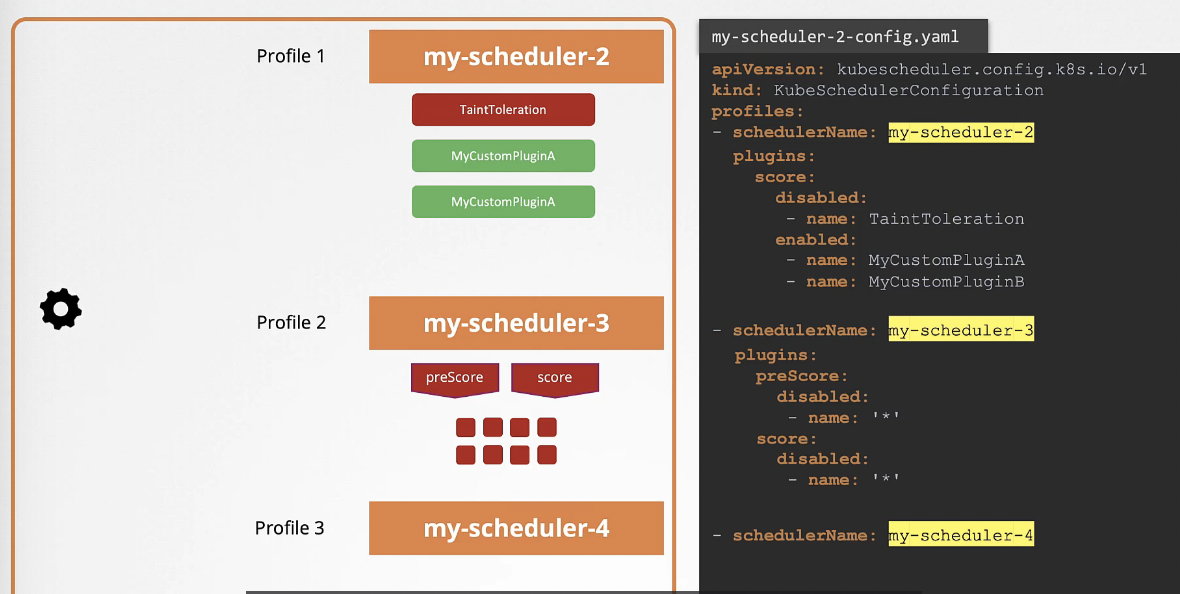
Task: Click the 'kind:' key in the YAML
Action: coord(738,90)
